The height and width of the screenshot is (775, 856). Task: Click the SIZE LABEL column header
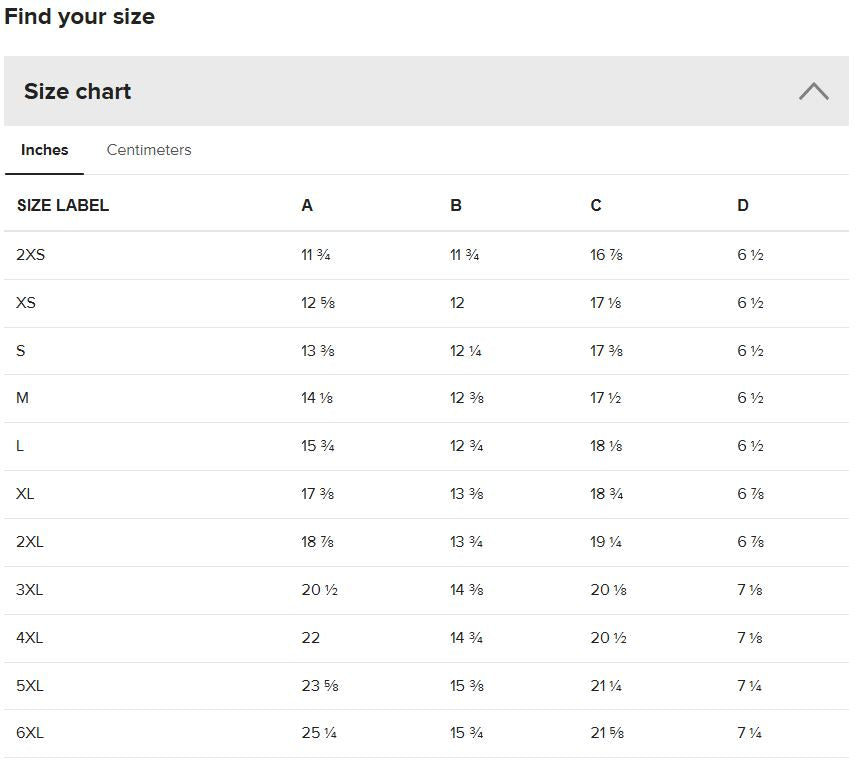(63, 205)
